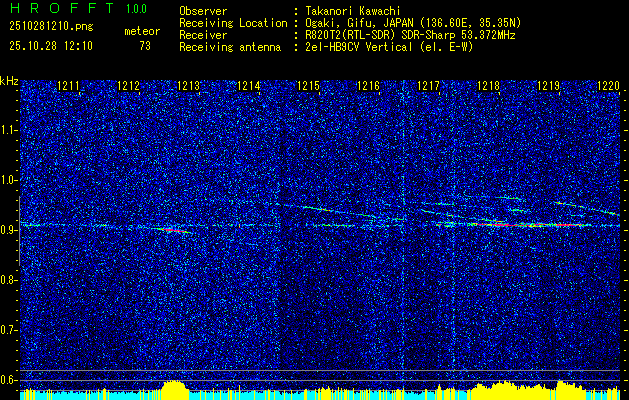
Task: Click the 1.0 kHz axis label
Action: click(8, 180)
